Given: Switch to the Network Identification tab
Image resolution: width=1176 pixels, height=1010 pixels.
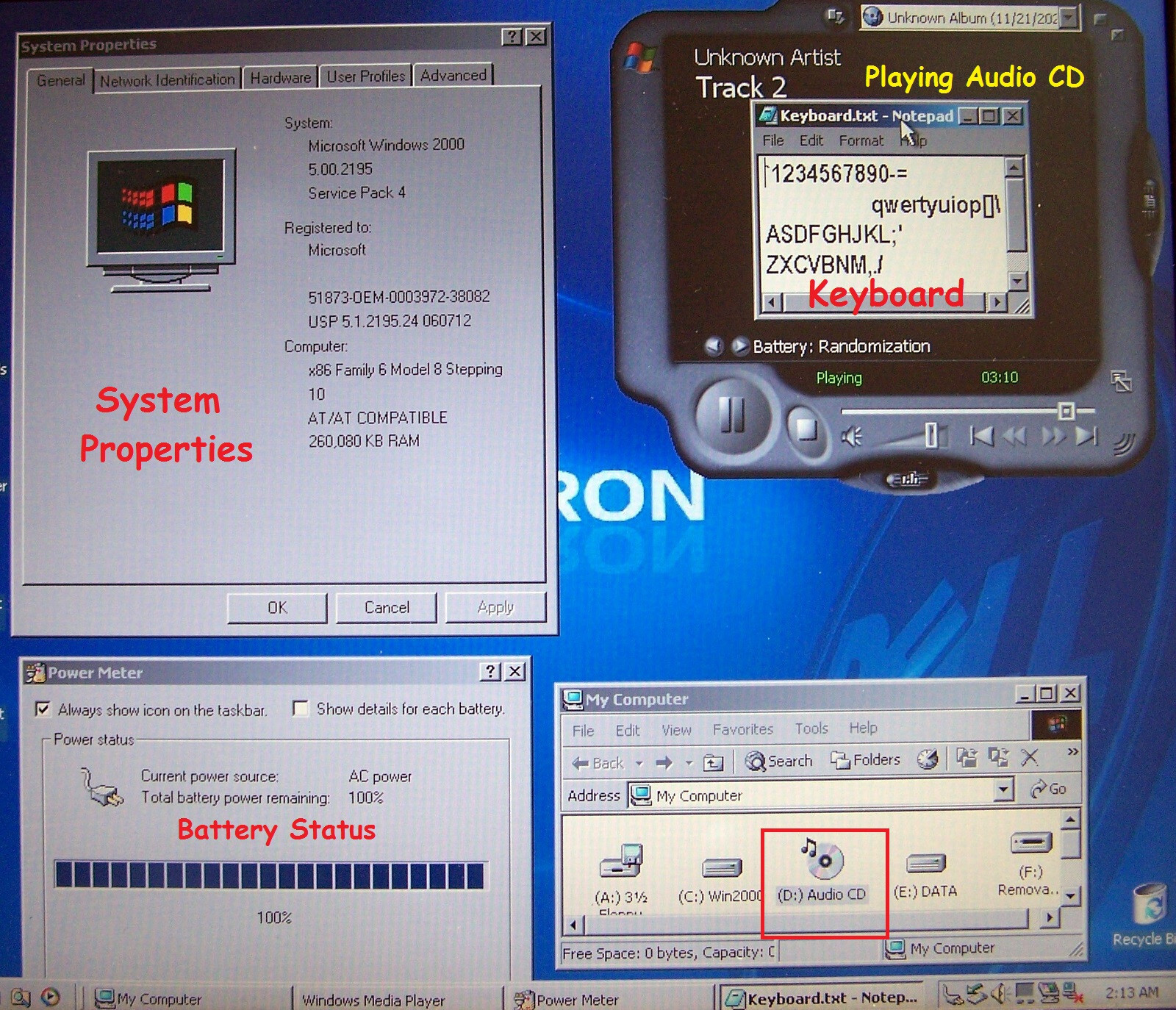Looking at the screenshot, I should pos(168,80).
